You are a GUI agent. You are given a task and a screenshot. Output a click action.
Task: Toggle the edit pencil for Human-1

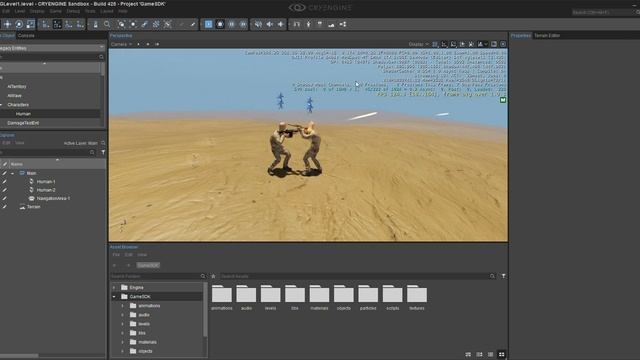pyautogui.click(x=4, y=182)
